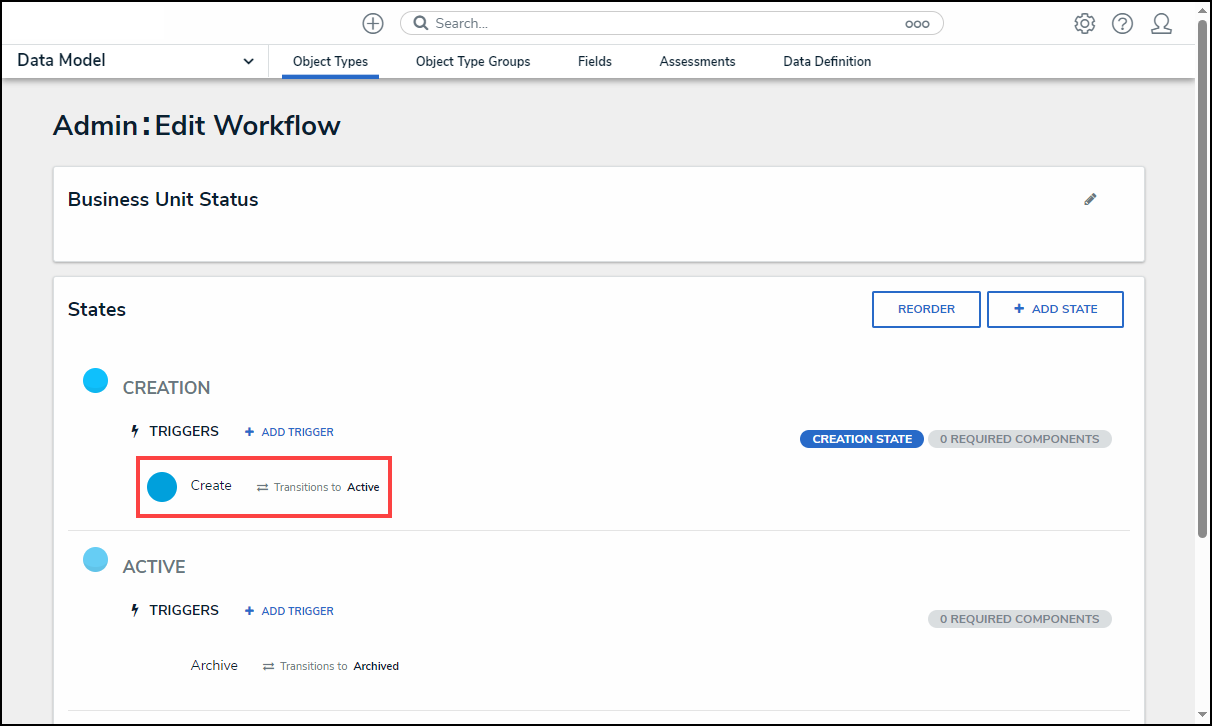The width and height of the screenshot is (1212, 726).
Task: Click the Active state color circle
Action: 95,560
